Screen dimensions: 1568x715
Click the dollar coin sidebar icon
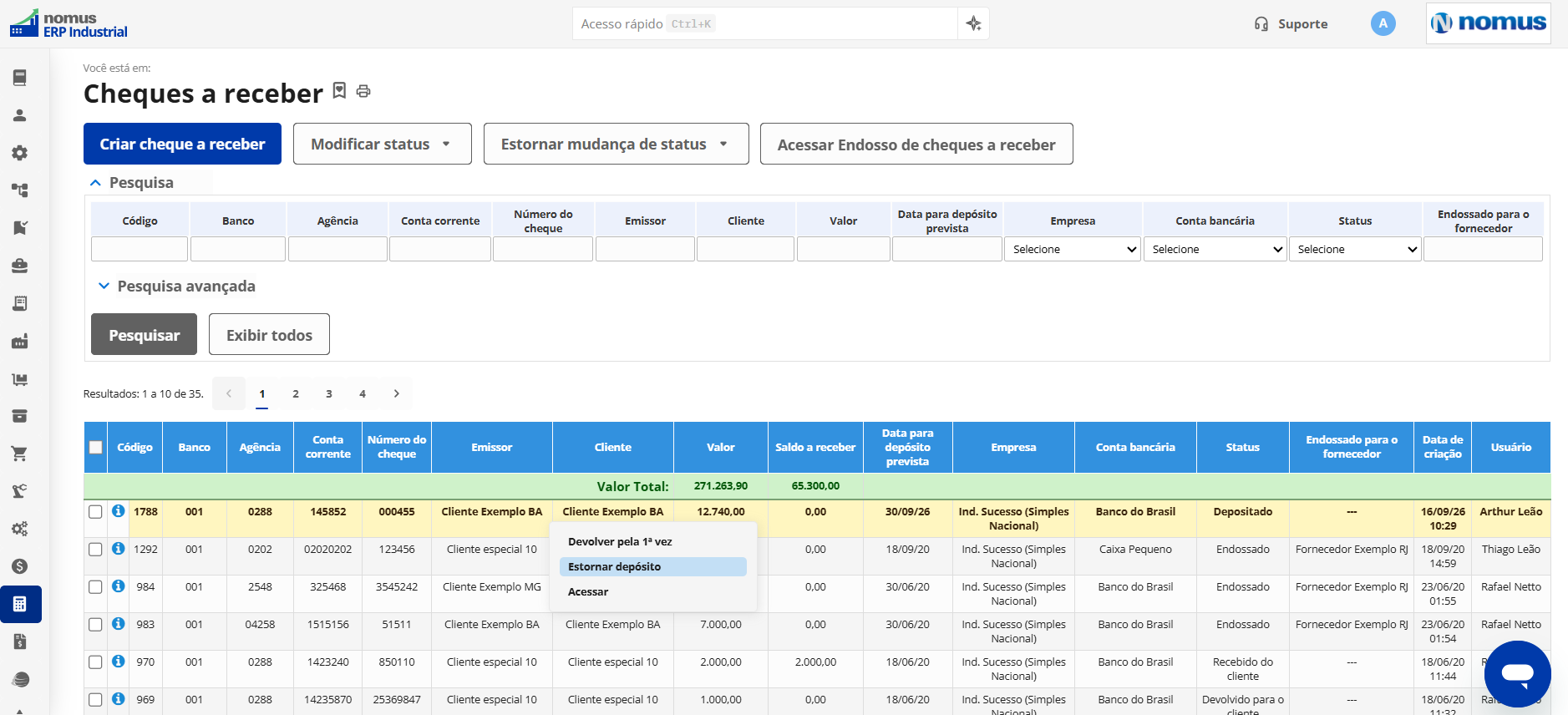coord(20,566)
